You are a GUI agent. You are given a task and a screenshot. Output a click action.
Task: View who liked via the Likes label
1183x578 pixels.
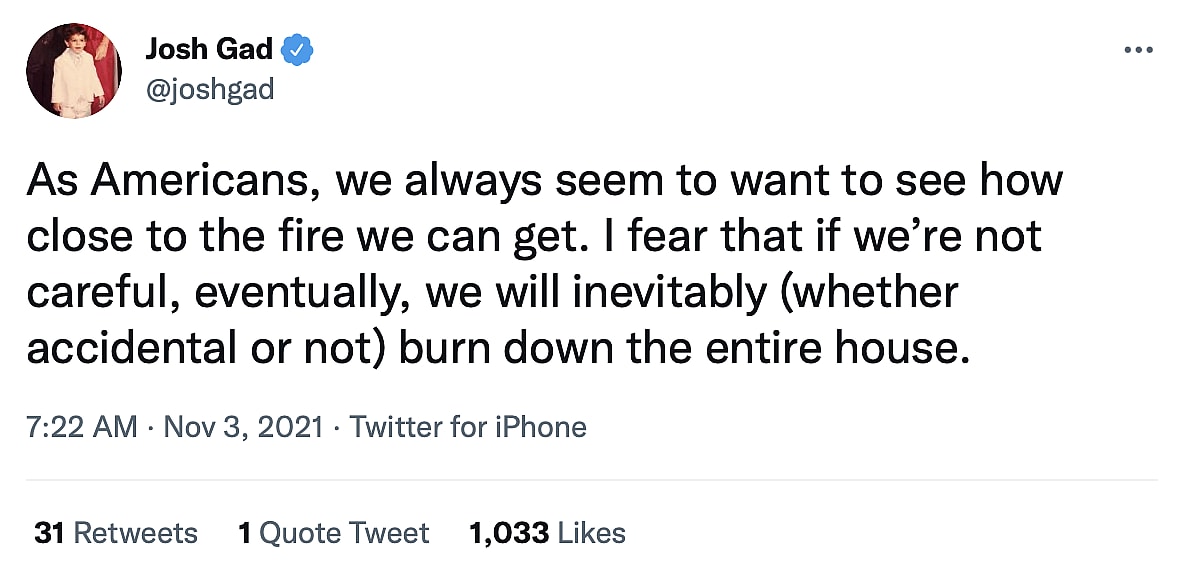click(x=592, y=532)
